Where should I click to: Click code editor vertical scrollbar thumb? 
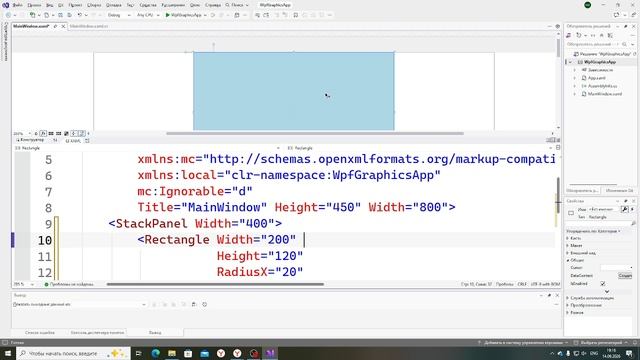click(x=558, y=195)
